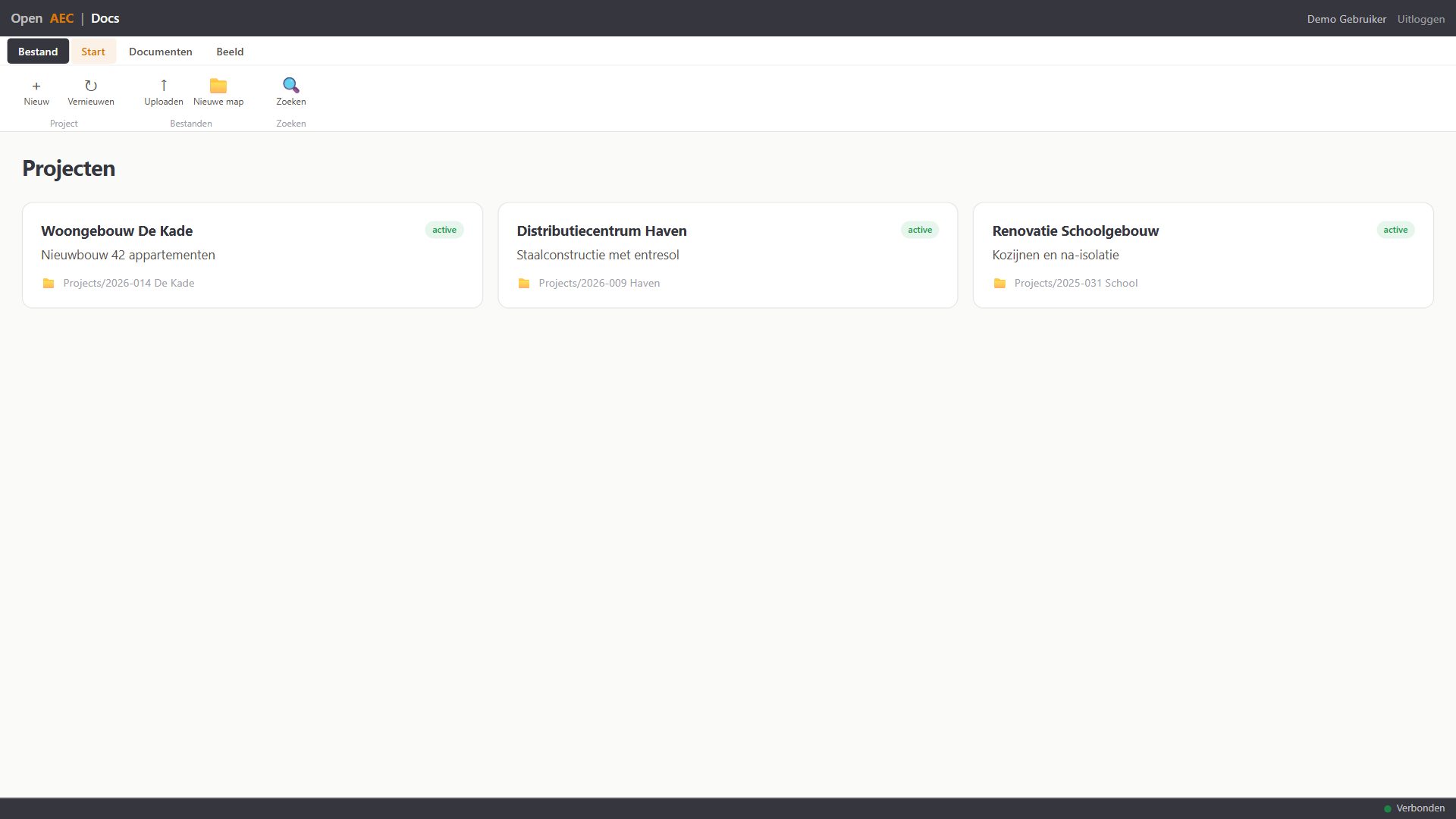This screenshot has width=1456, height=819.
Task: Switch to the Documenten tab
Action: (x=161, y=52)
